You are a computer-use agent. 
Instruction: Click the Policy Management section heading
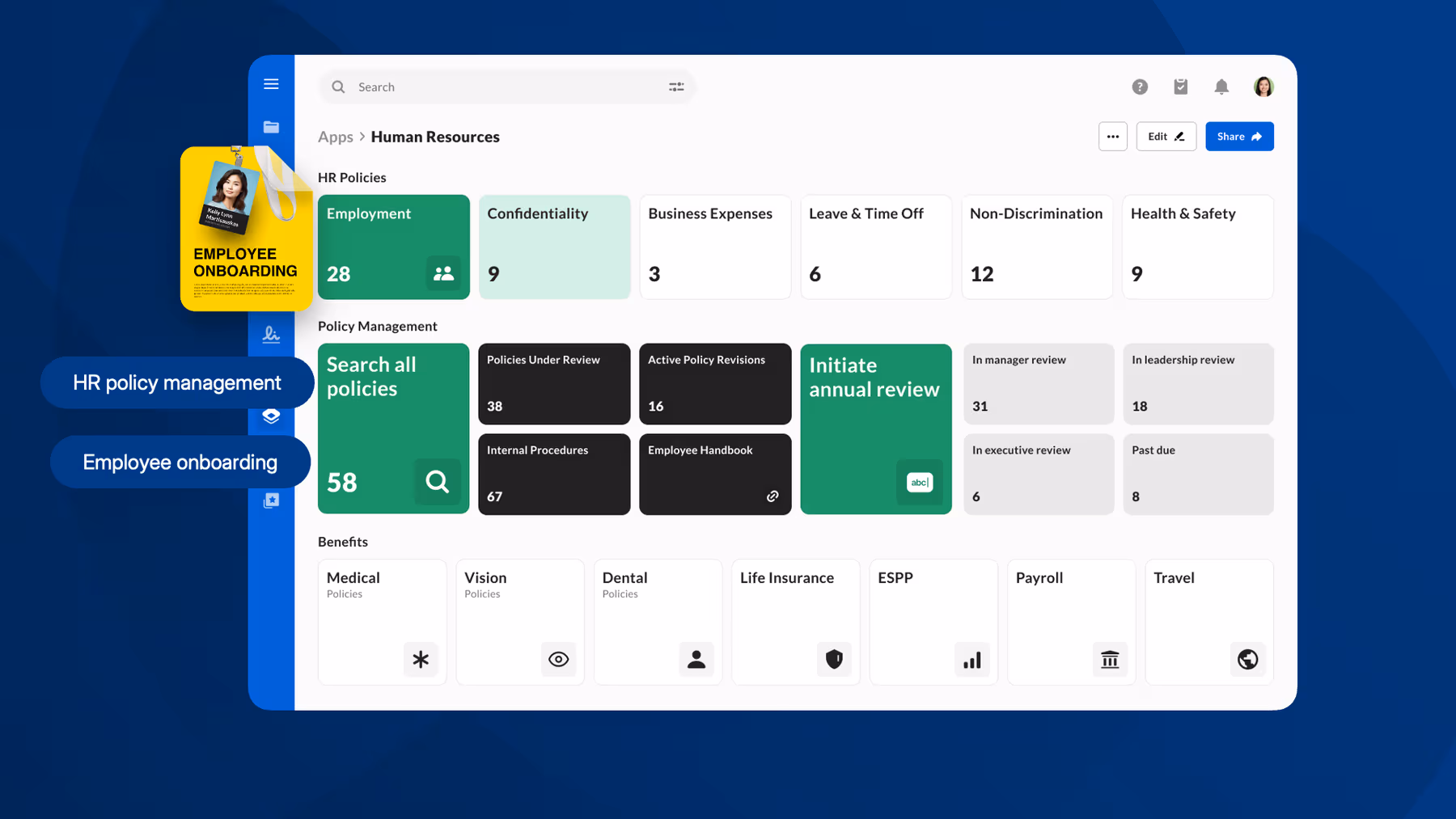point(378,326)
